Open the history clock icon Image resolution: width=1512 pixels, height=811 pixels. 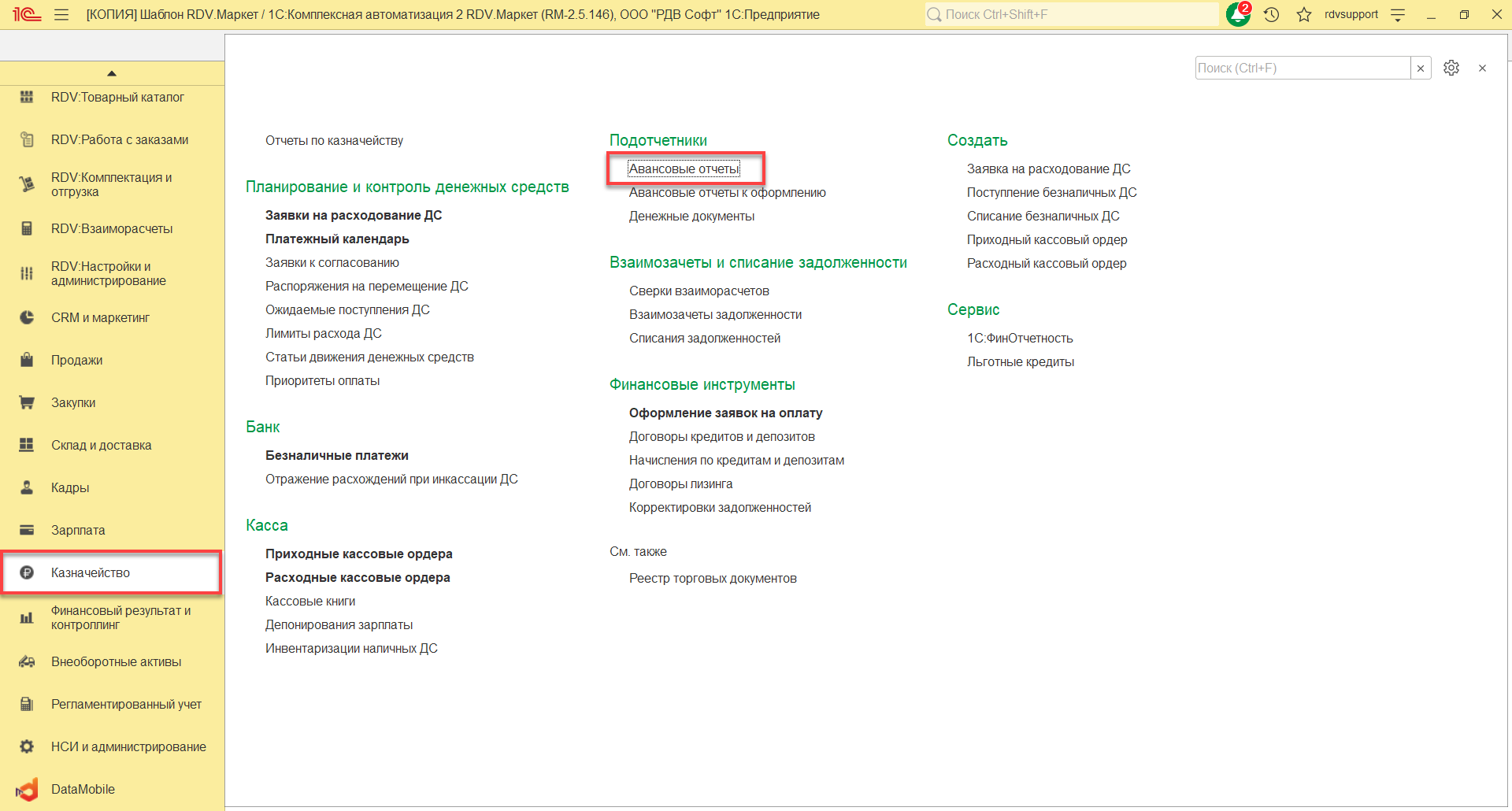click(x=1272, y=14)
